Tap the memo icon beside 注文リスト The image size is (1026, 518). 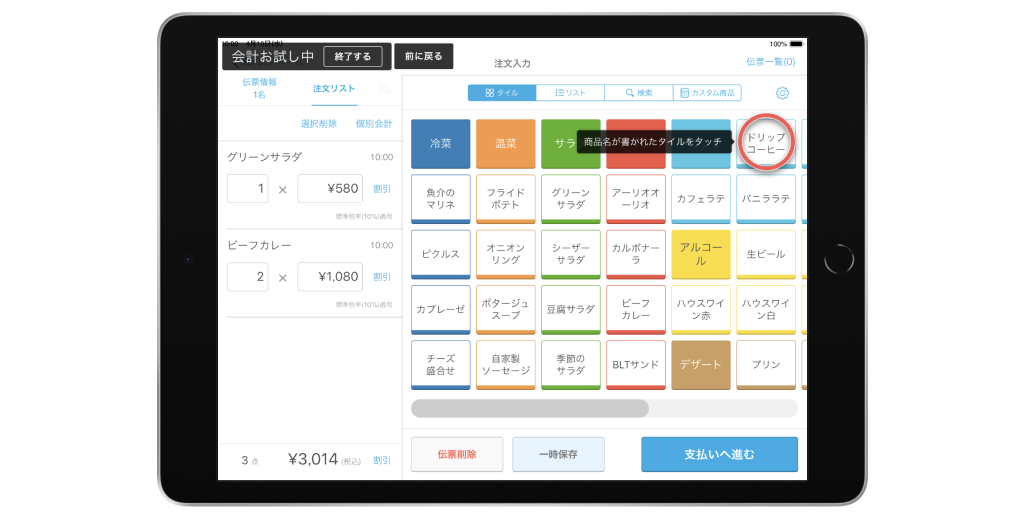click(x=384, y=89)
